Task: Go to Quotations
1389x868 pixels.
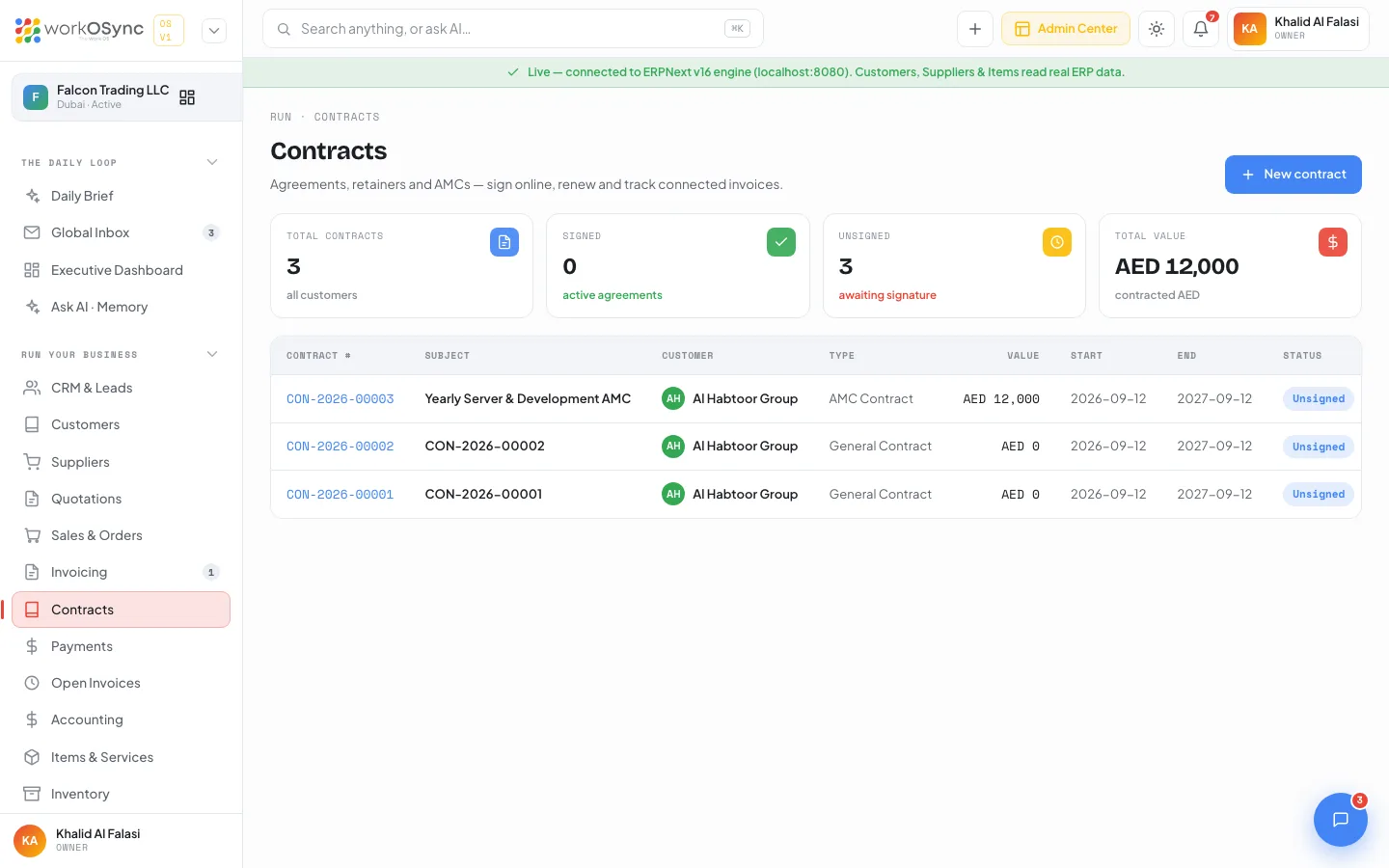Action: click(122, 499)
